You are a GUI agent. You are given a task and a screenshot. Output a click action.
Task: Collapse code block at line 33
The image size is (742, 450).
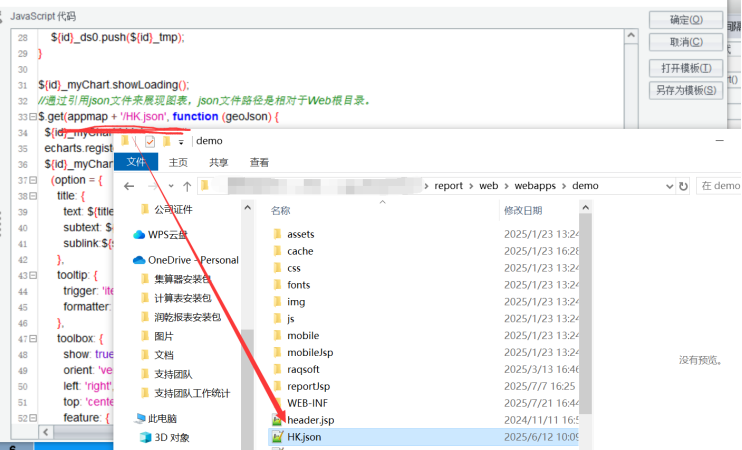(x=33, y=116)
